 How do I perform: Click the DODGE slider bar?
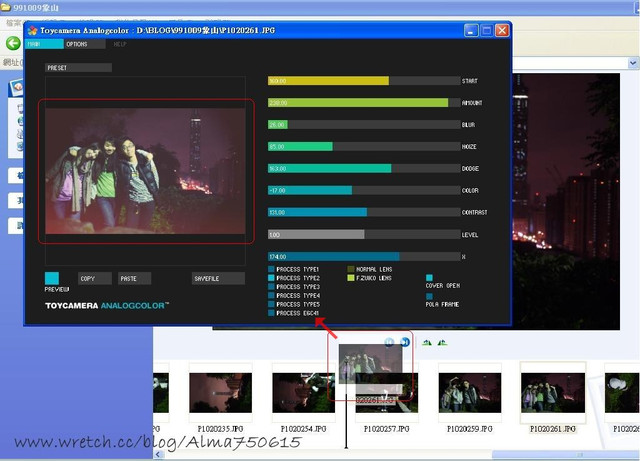[x=364, y=168]
